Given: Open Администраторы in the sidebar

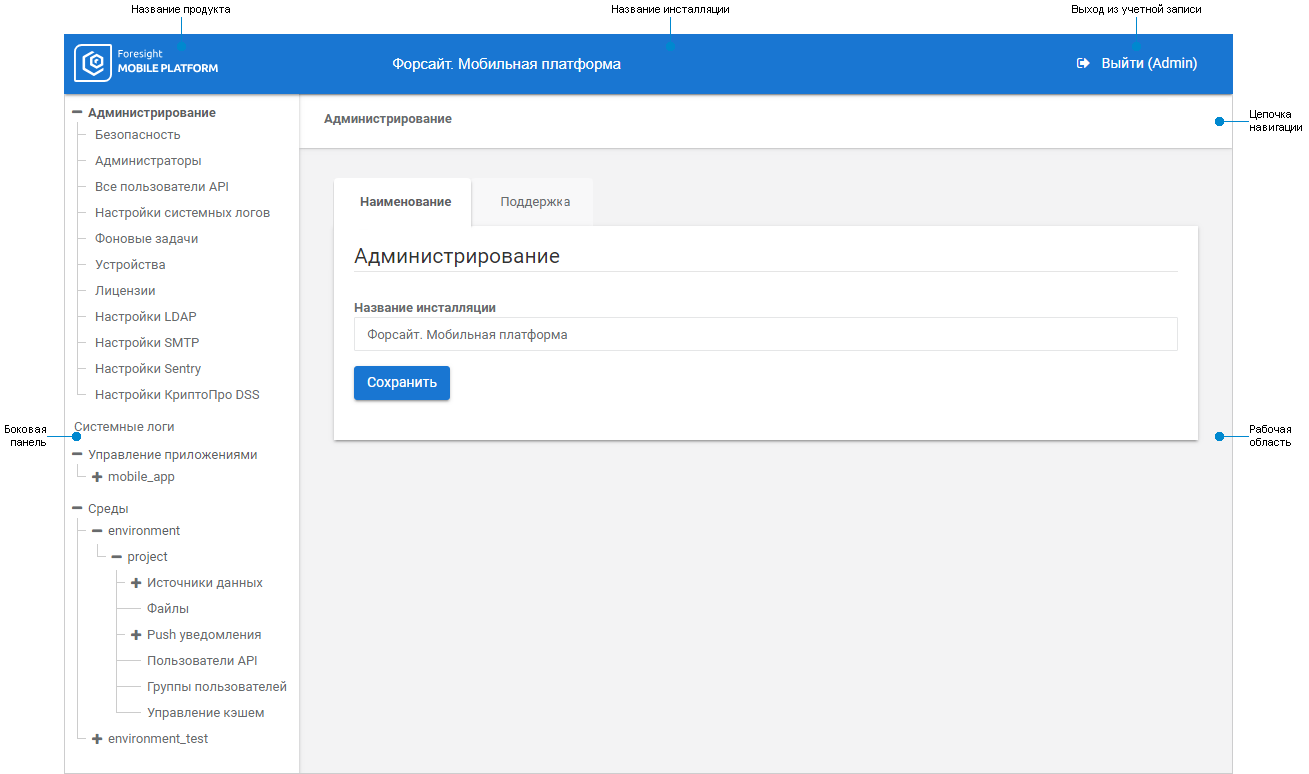Looking at the screenshot, I should pos(148,161).
